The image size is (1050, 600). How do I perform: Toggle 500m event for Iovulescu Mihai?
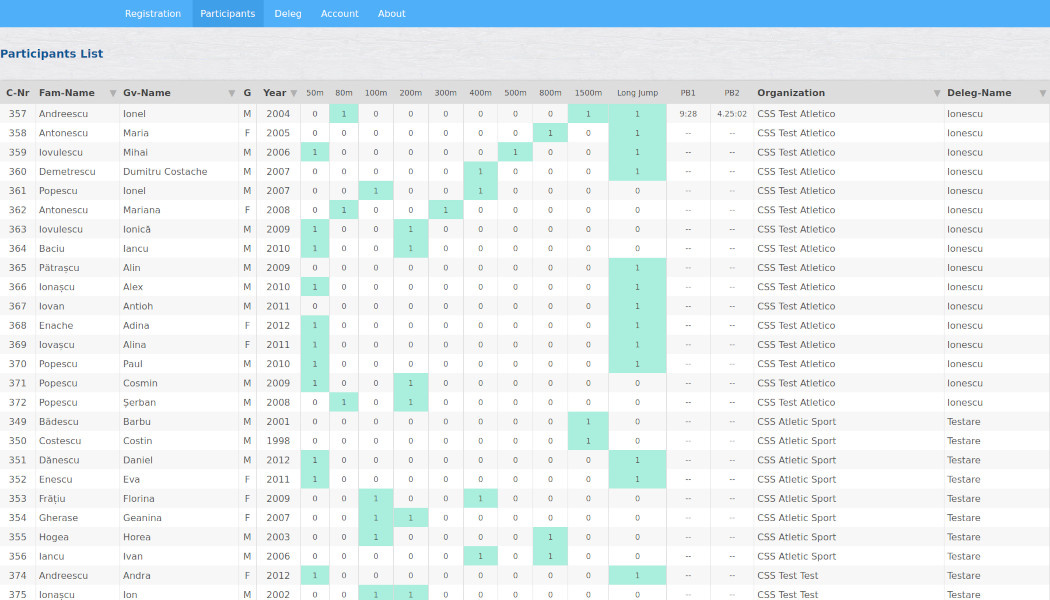click(515, 152)
